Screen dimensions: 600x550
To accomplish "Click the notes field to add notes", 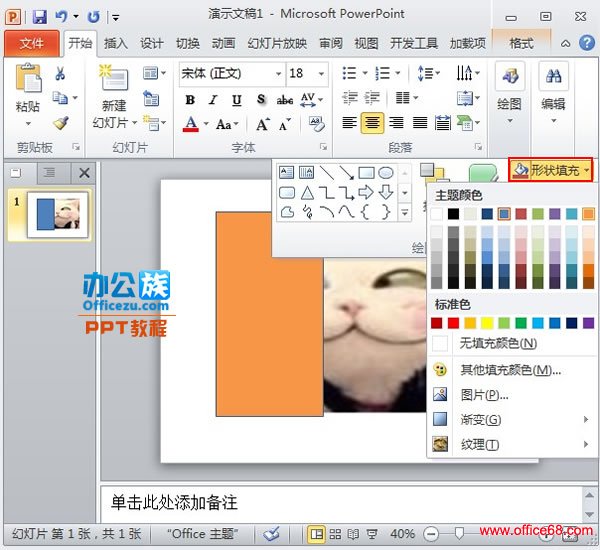I will pos(341,503).
